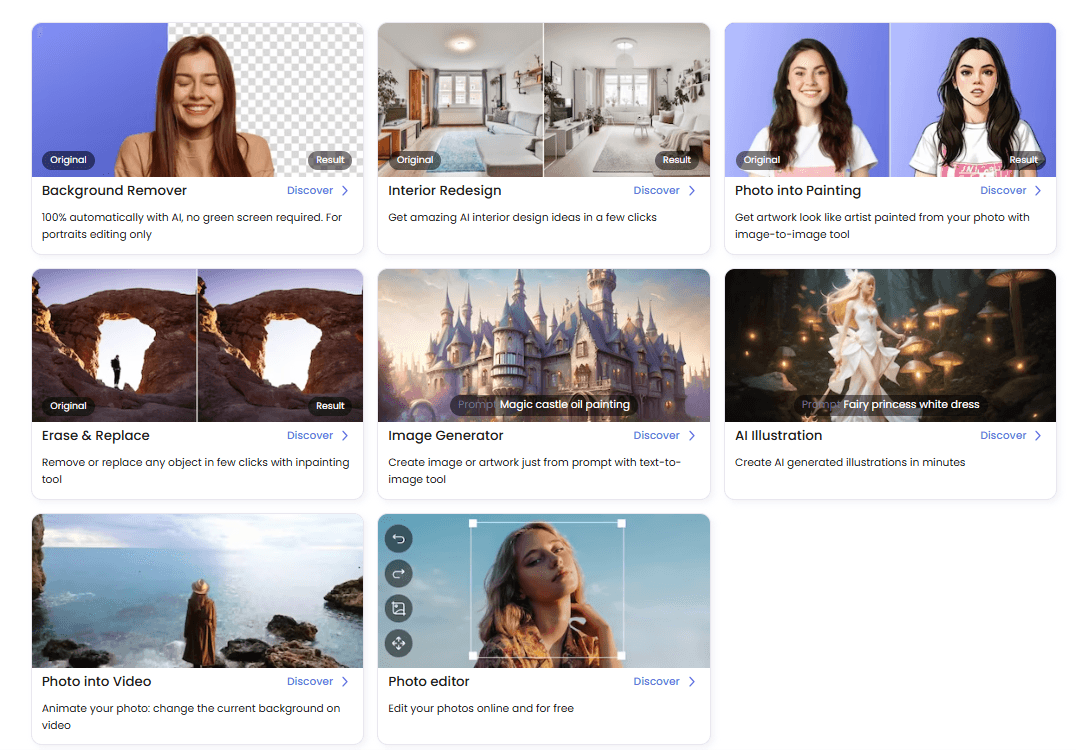Click the chevron arrow beside Photo into Video Discover
This screenshot has height=750, width=1076.
(x=345, y=681)
